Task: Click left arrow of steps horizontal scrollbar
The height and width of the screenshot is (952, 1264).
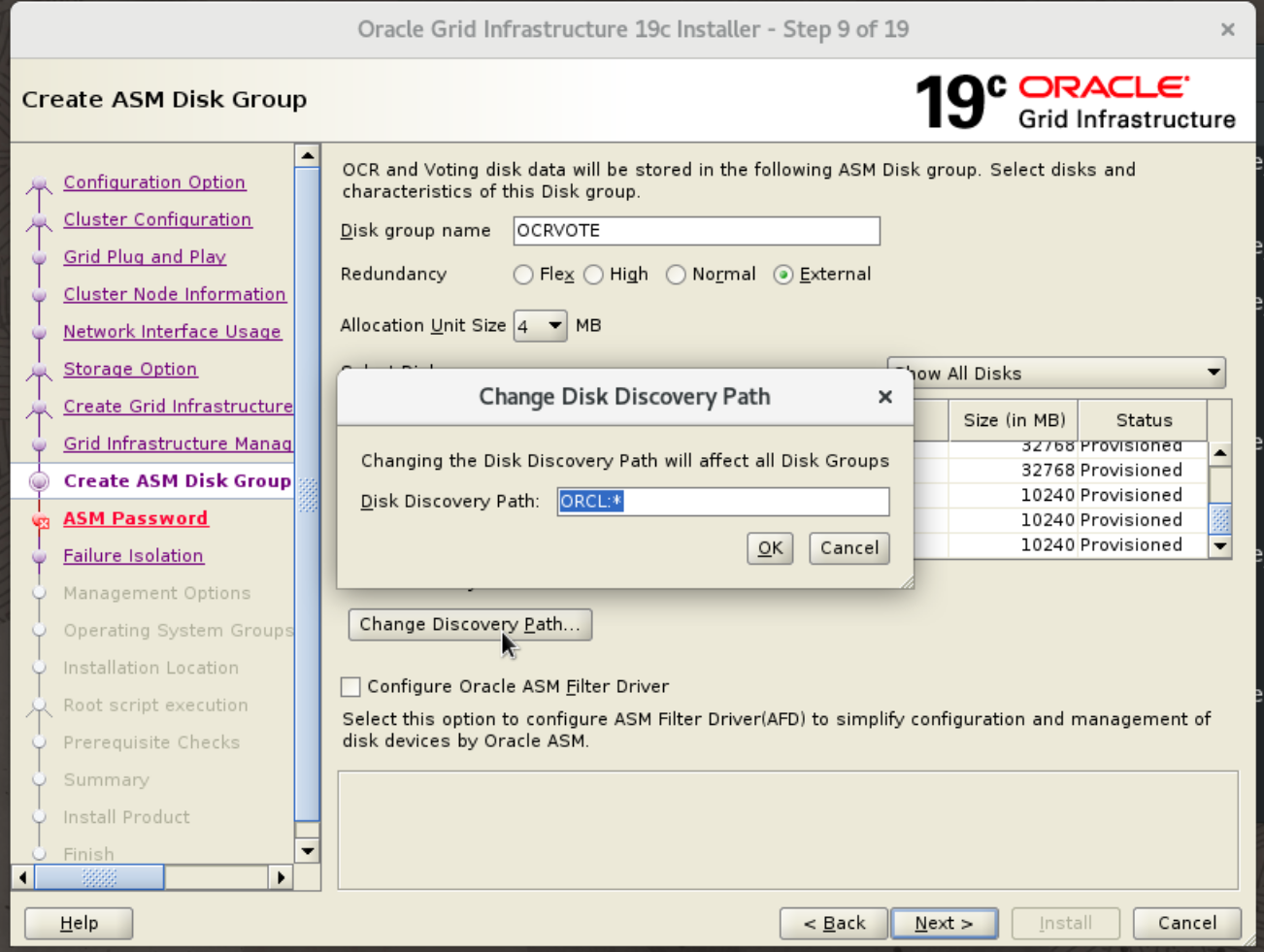Action: coord(22,877)
